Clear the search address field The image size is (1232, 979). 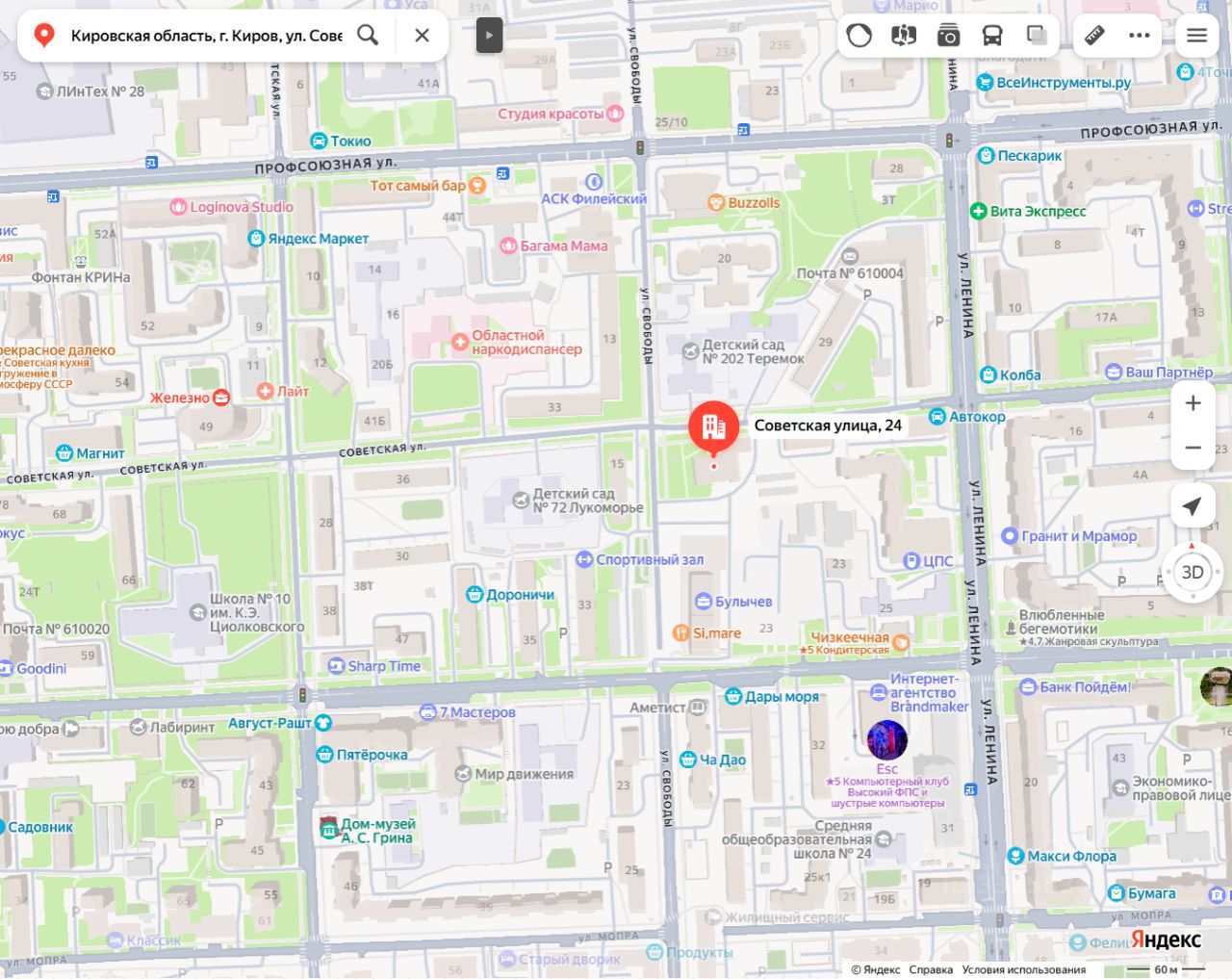(422, 36)
